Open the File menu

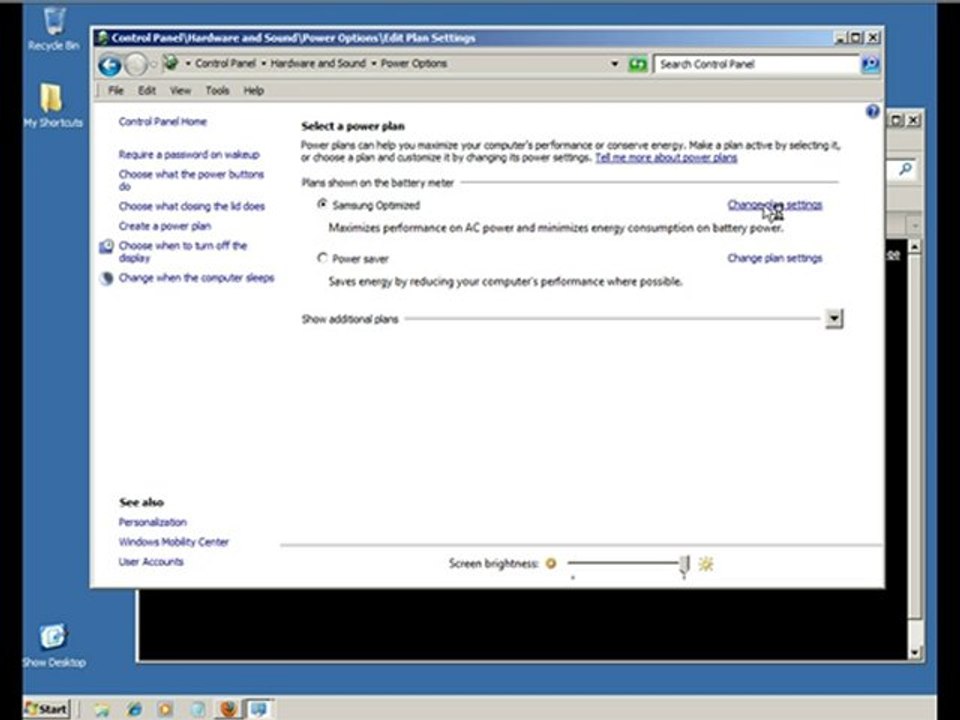[116, 91]
